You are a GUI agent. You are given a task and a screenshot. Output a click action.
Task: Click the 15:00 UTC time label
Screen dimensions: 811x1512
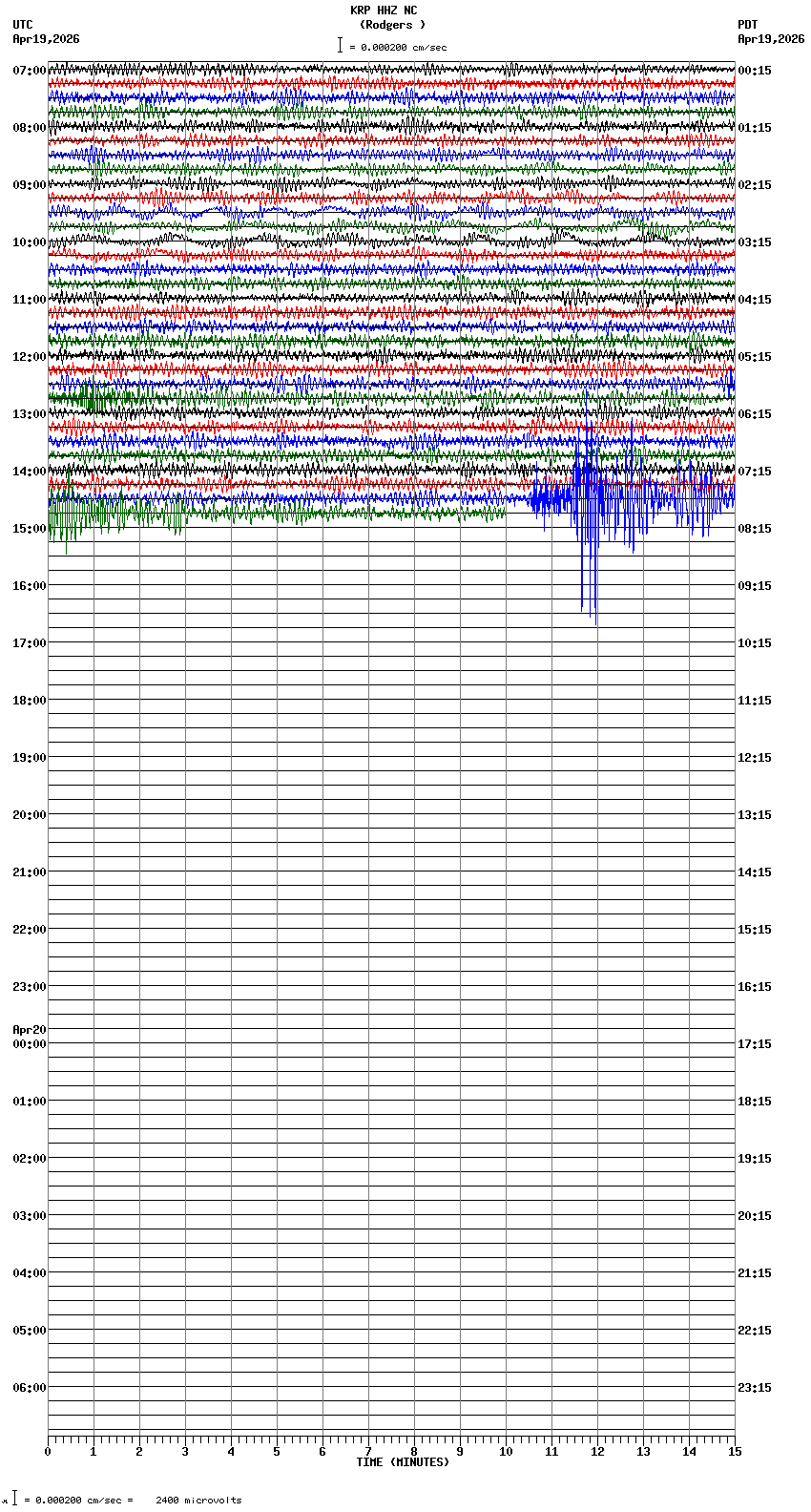coord(30,529)
